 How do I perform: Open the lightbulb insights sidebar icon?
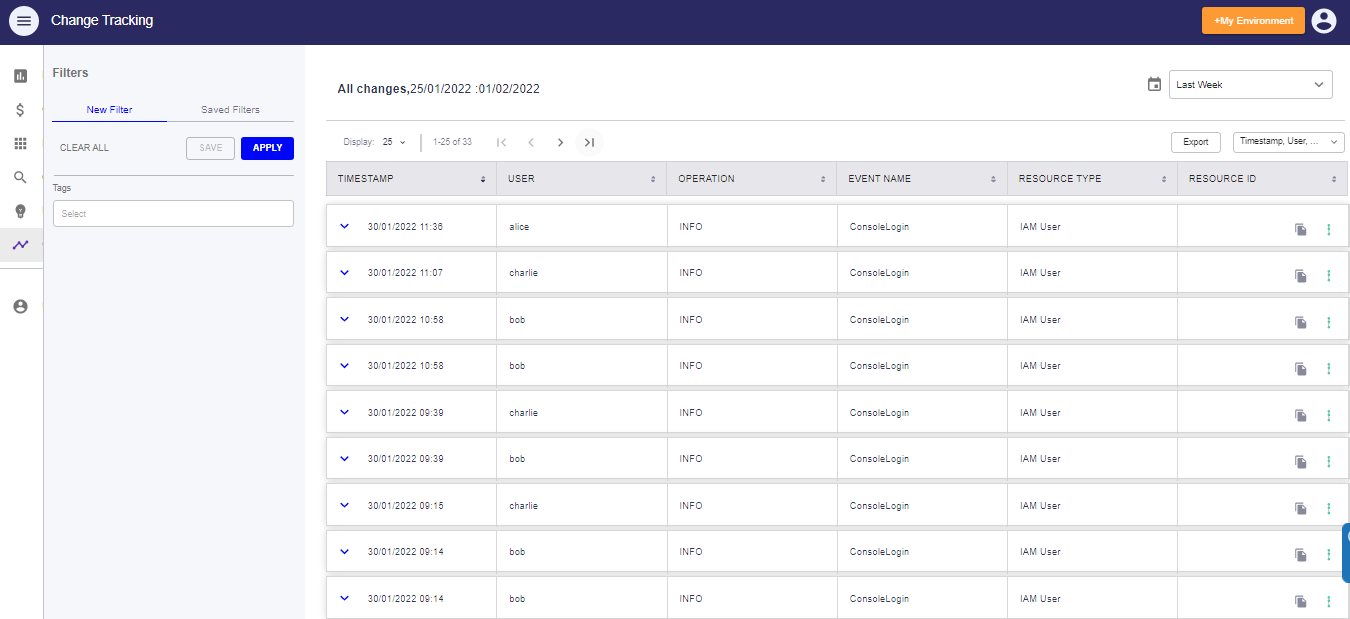pos(20,211)
